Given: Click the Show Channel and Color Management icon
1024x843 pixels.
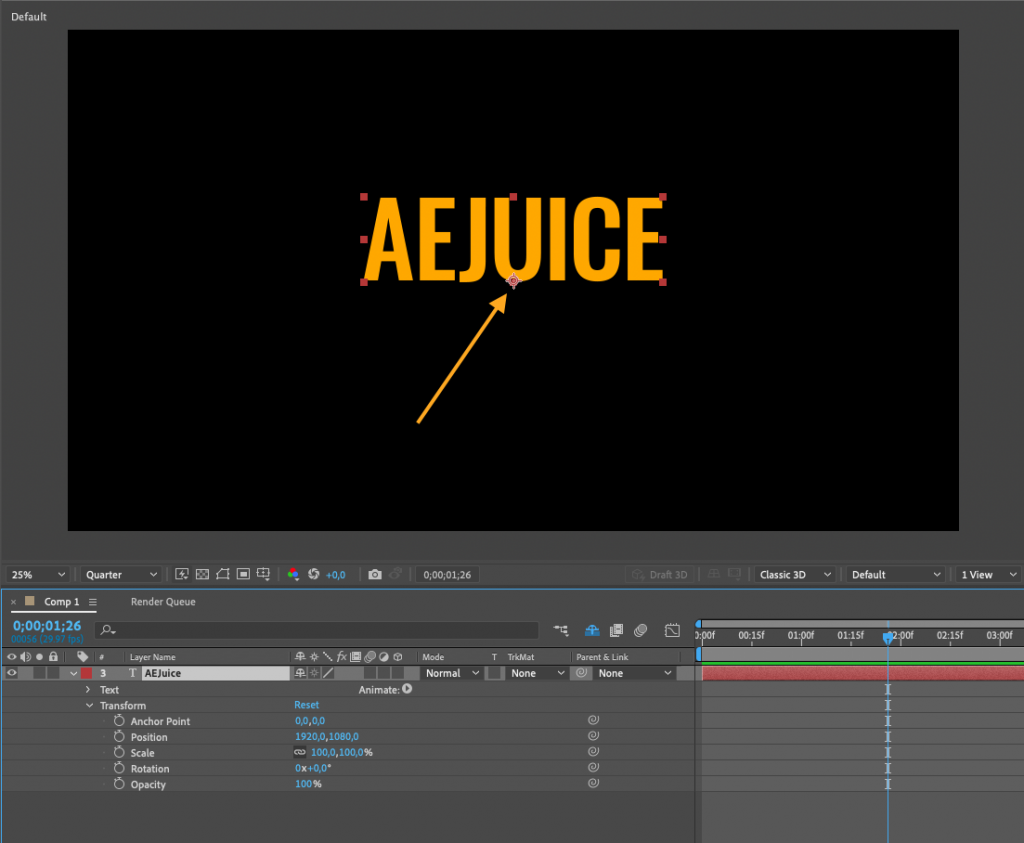Looking at the screenshot, I should (292, 574).
